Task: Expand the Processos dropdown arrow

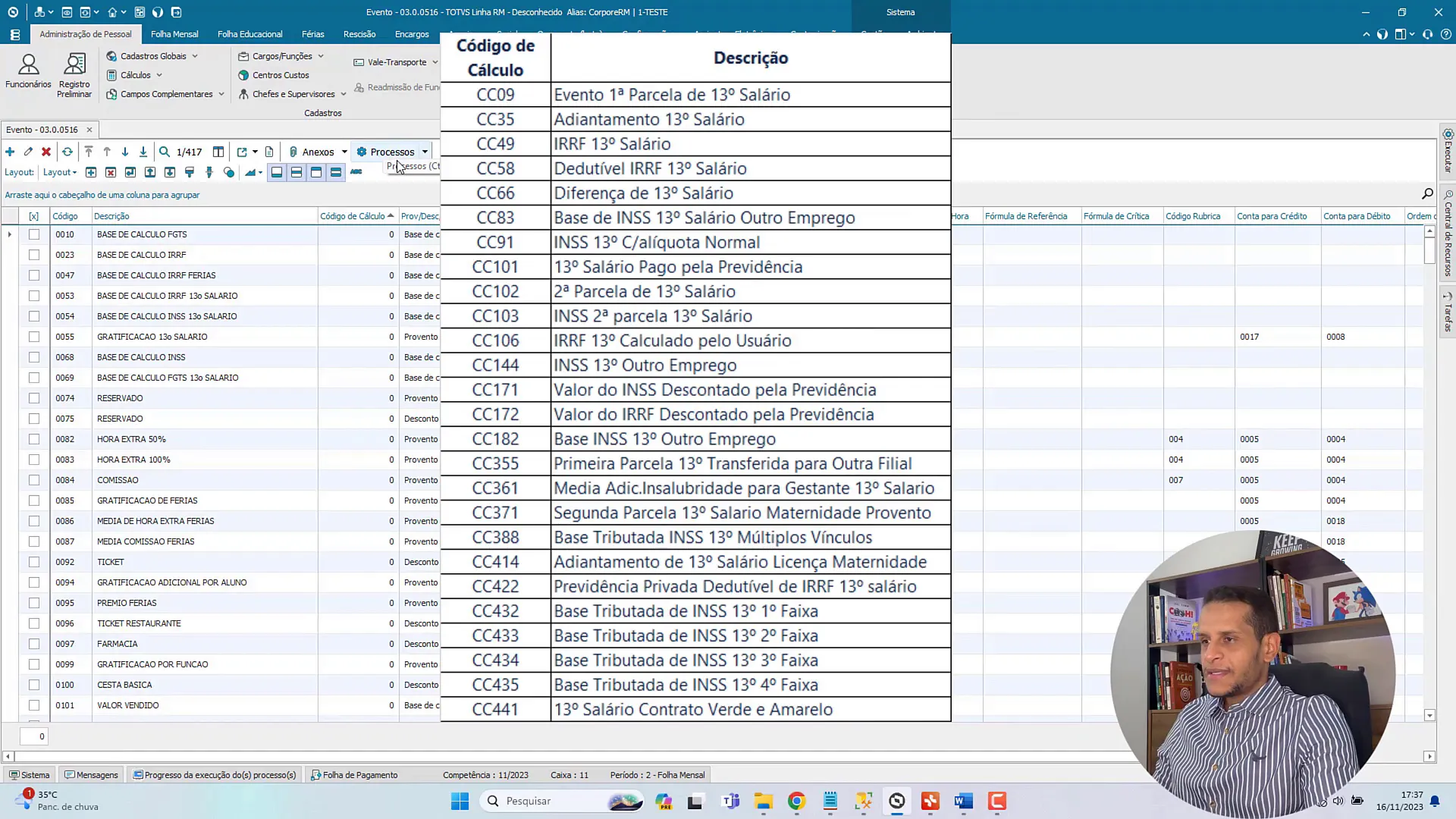Action: point(425,152)
